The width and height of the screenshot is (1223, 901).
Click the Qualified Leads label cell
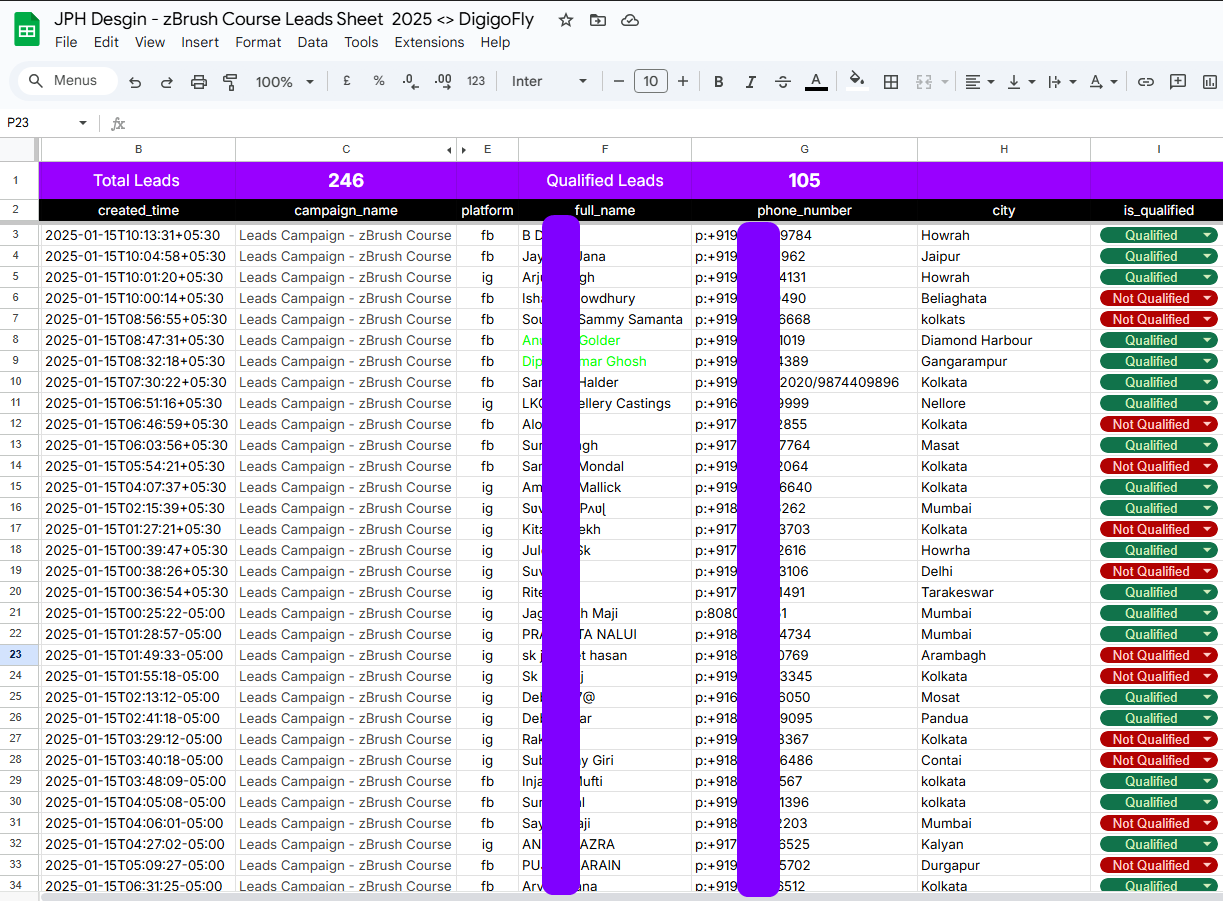605,181
